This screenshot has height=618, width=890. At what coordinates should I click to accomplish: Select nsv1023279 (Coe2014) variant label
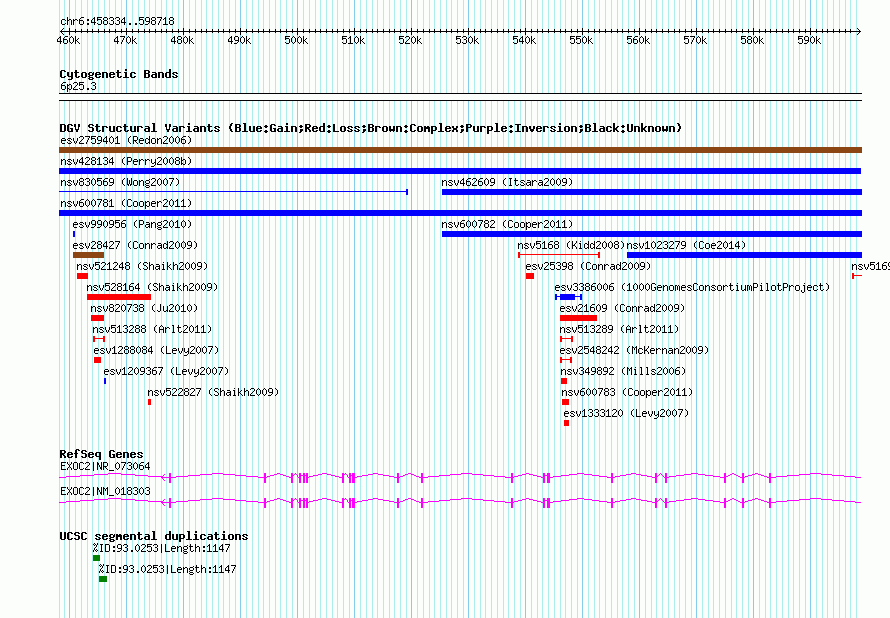(x=686, y=245)
